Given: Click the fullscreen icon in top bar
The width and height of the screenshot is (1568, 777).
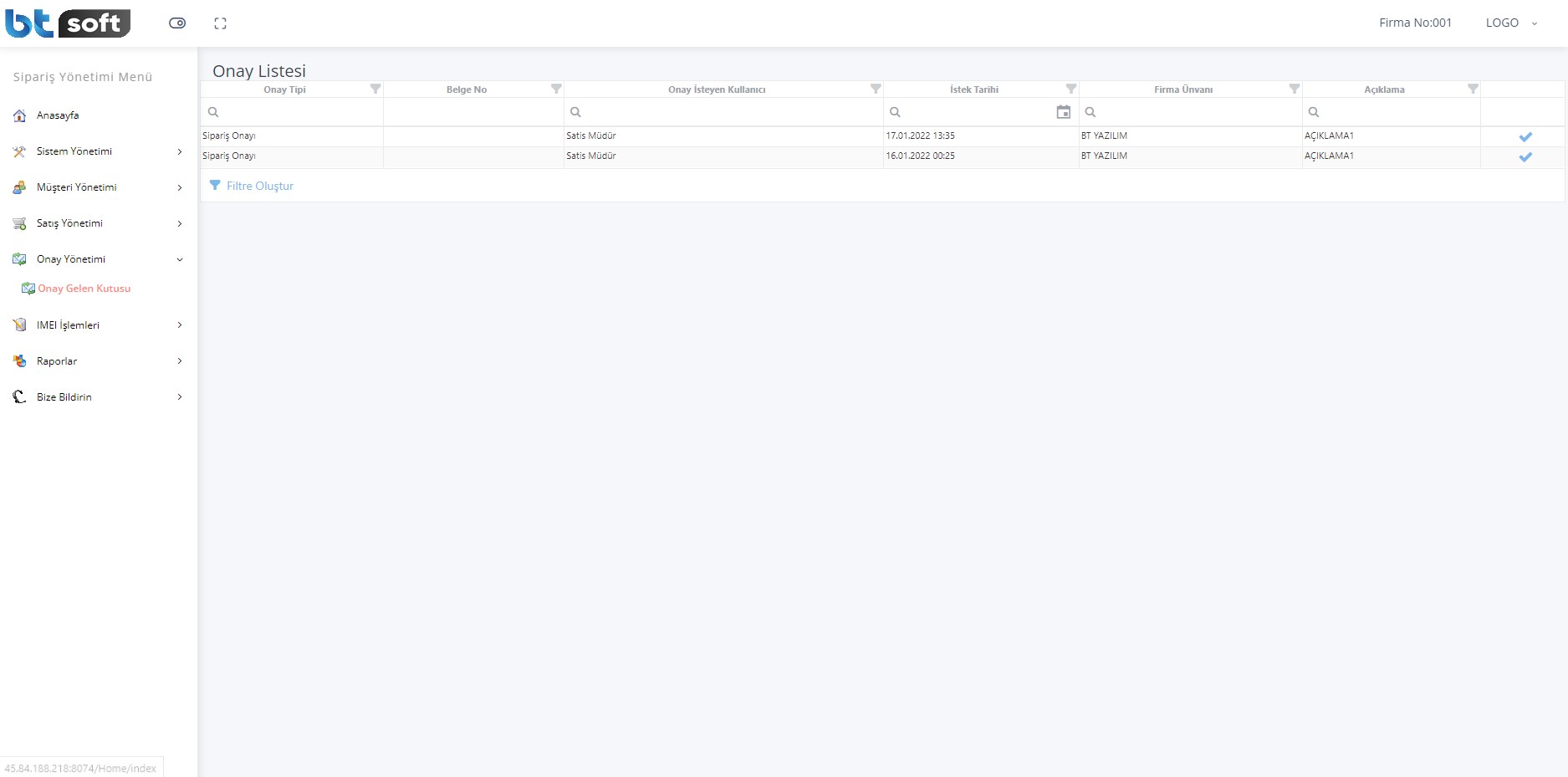Looking at the screenshot, I should (x=220, y=23).
